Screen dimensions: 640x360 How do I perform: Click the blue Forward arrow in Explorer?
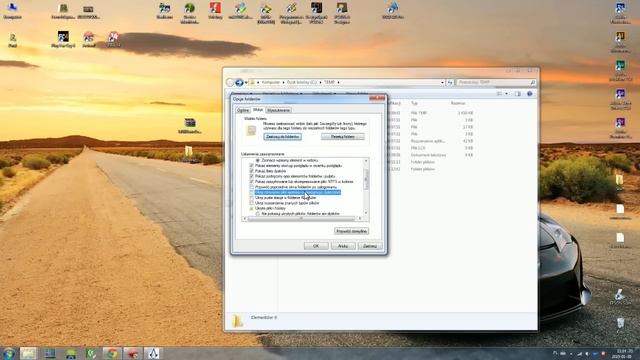click(x=239, y=82)
